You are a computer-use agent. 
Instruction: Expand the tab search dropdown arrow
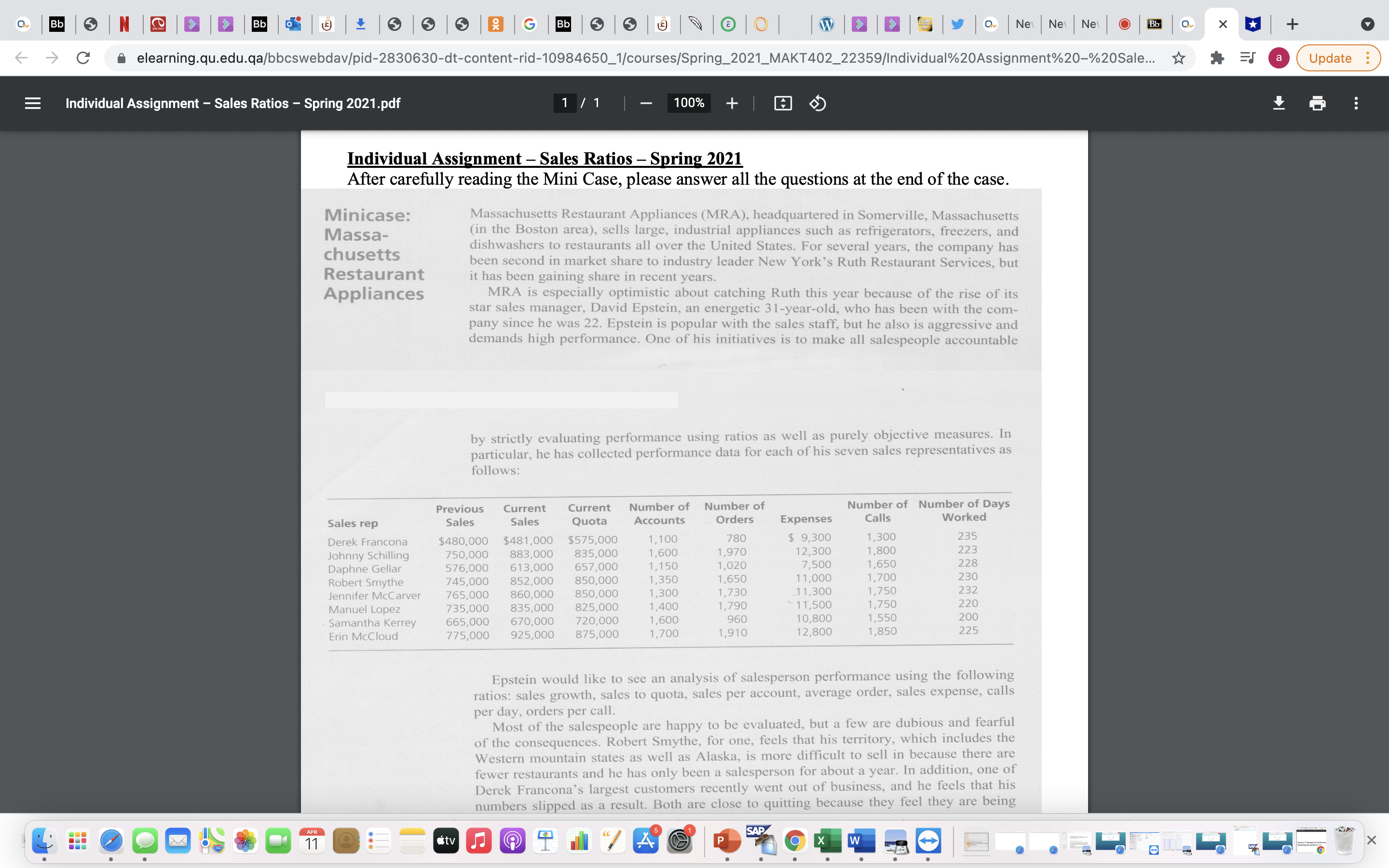pyautogui.click(x=1367, y=24)
